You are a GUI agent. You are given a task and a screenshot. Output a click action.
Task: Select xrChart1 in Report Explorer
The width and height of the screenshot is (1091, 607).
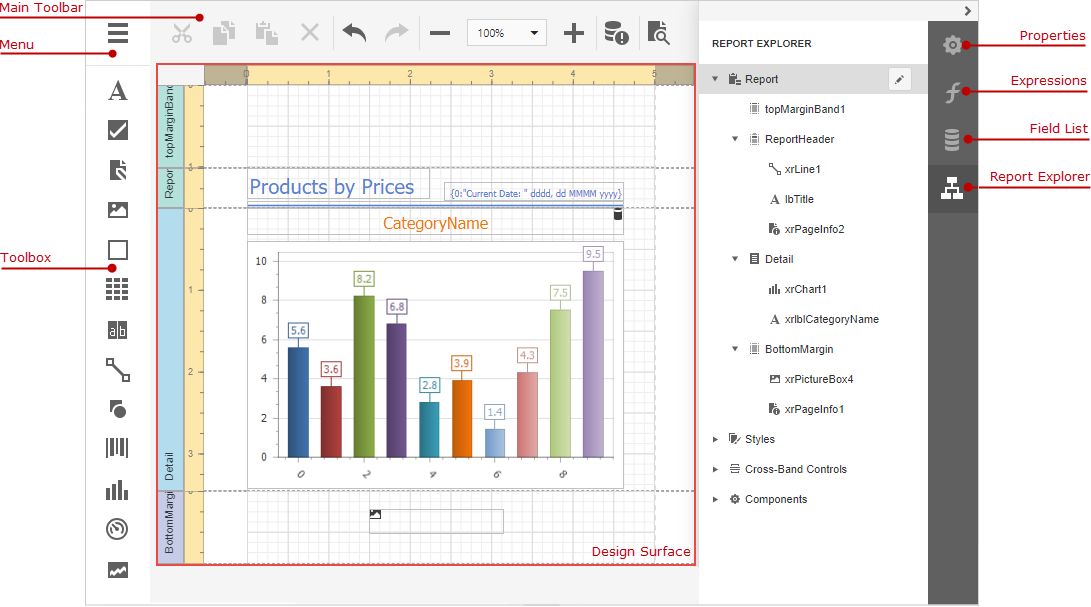click(805, 289)
